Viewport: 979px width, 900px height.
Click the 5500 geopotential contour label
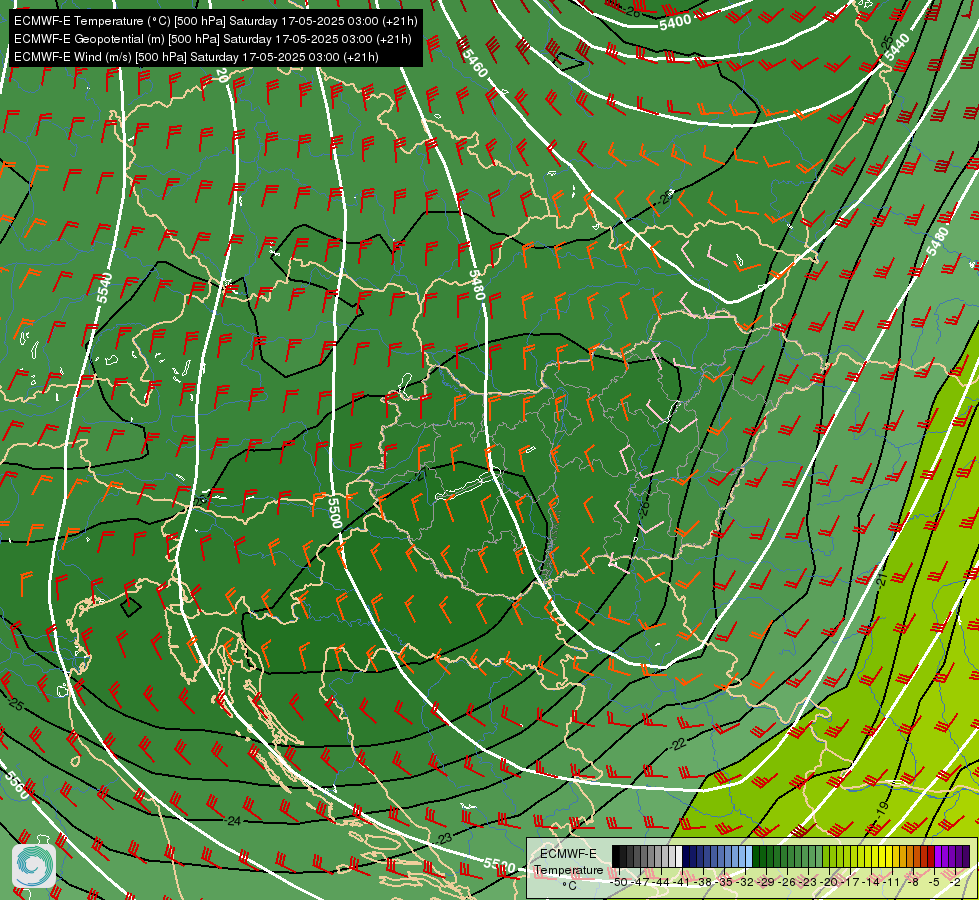pyautogui.click(x=334, y=512)
